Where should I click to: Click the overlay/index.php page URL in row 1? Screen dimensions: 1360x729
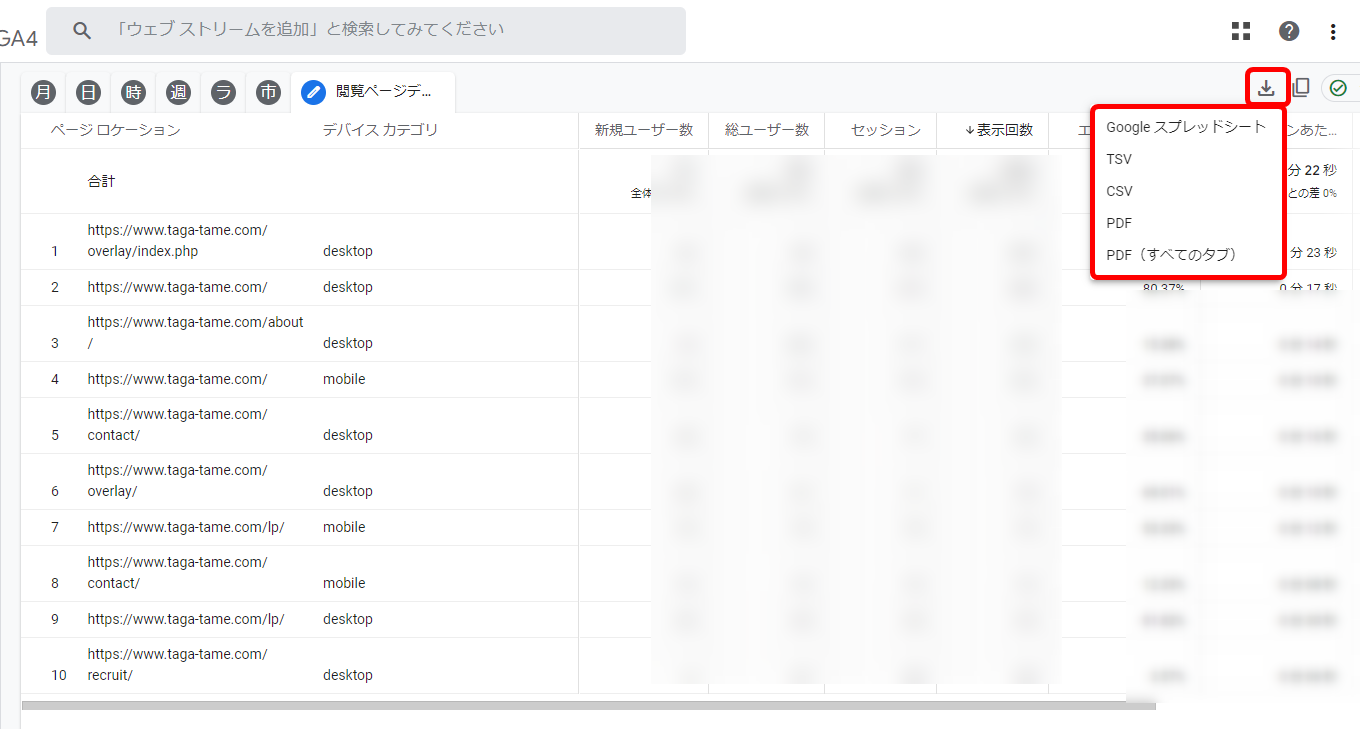[x=177, y=241]
